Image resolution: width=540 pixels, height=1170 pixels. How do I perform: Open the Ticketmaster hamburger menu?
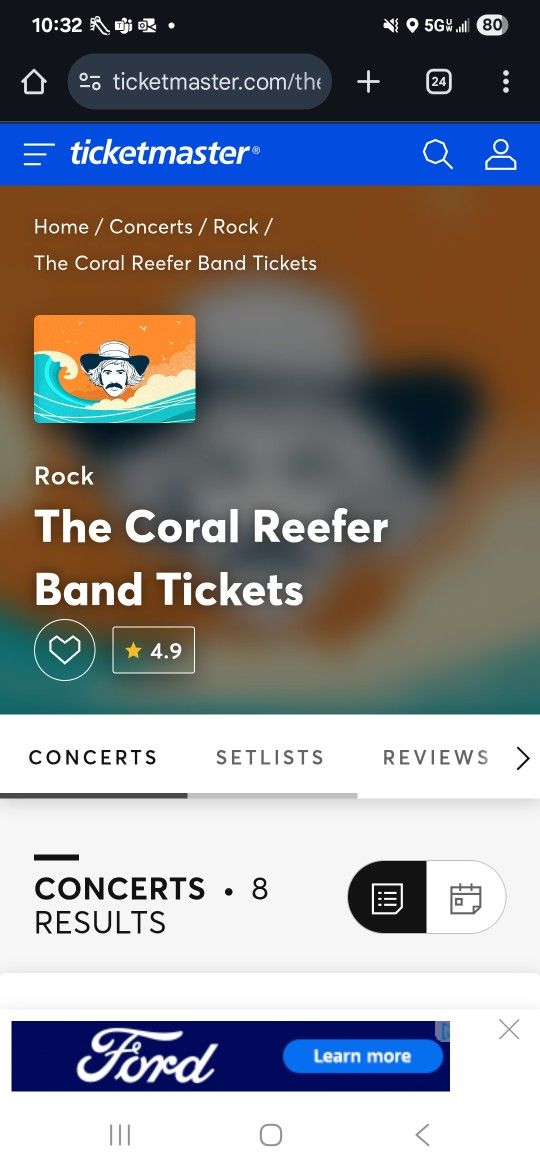tap(39, 154)
